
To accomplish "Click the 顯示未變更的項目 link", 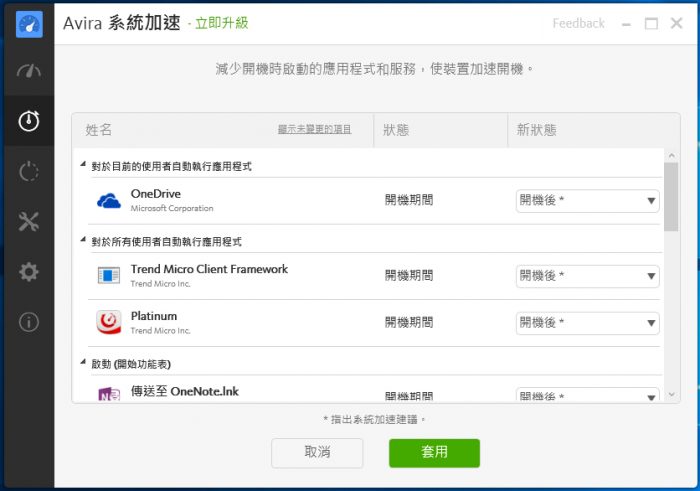I will (x=314, y=129).
